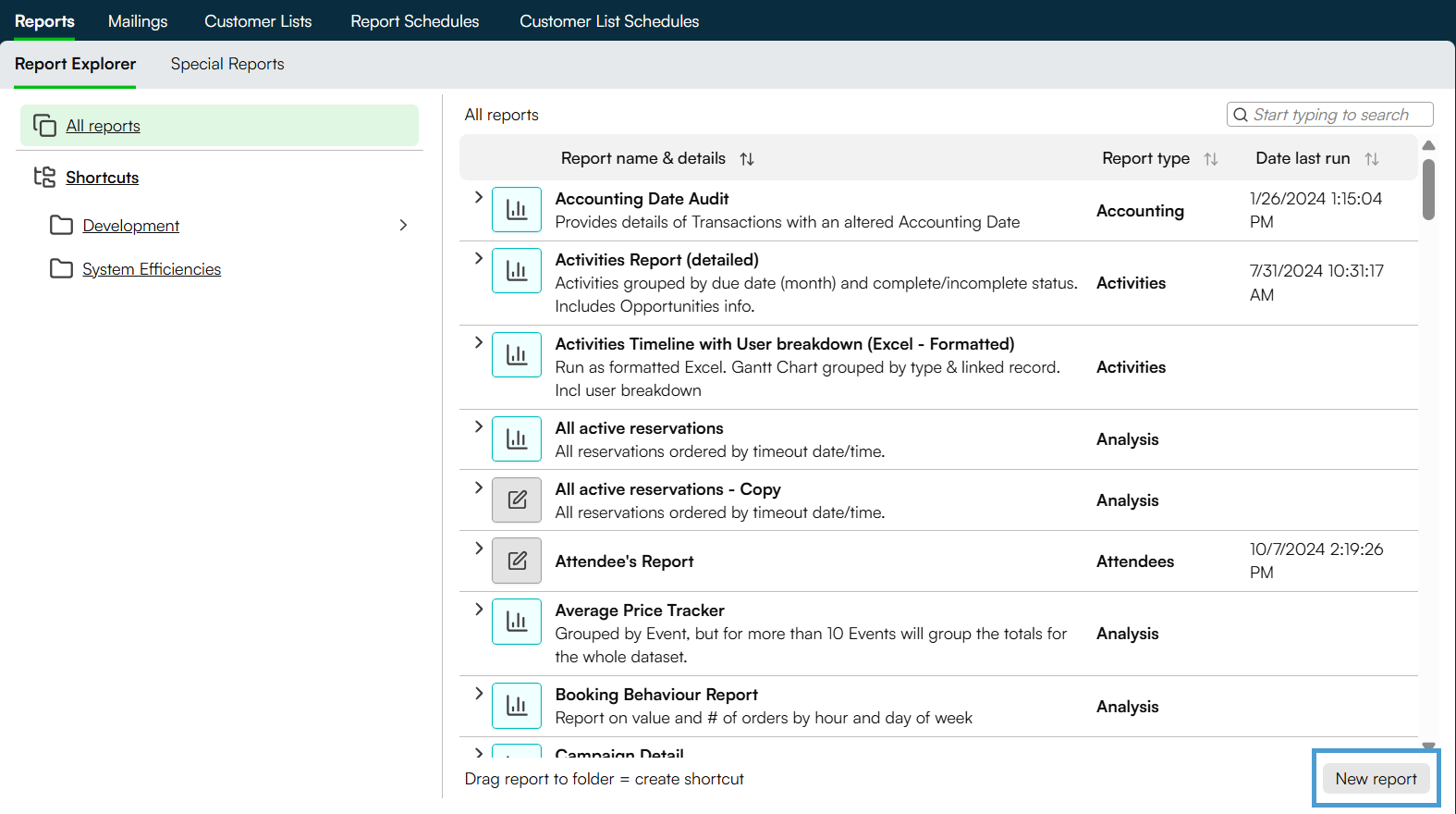Open the Development folder link
The height and width of the screenshot is (814, 1456).
[x=130, y=226]
